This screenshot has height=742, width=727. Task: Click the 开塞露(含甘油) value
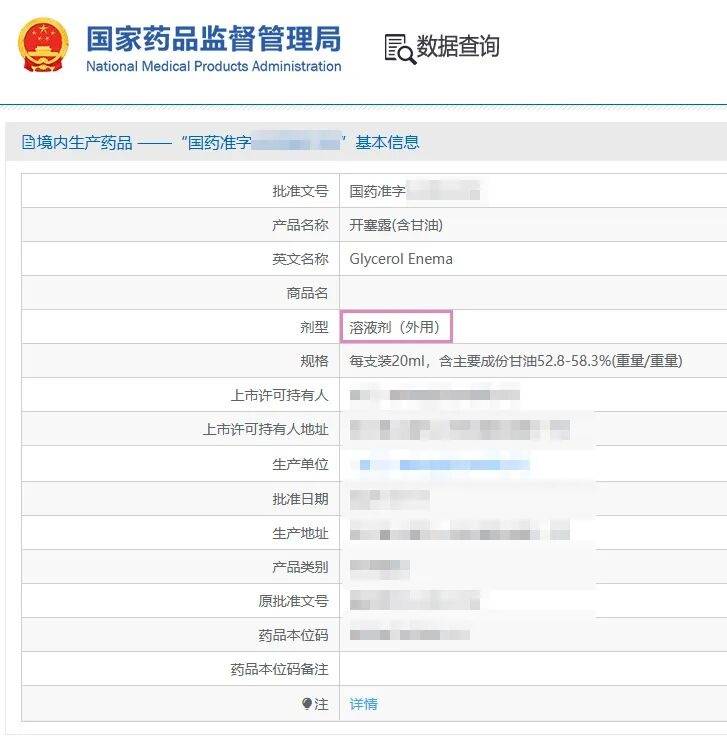click(396, 225)
